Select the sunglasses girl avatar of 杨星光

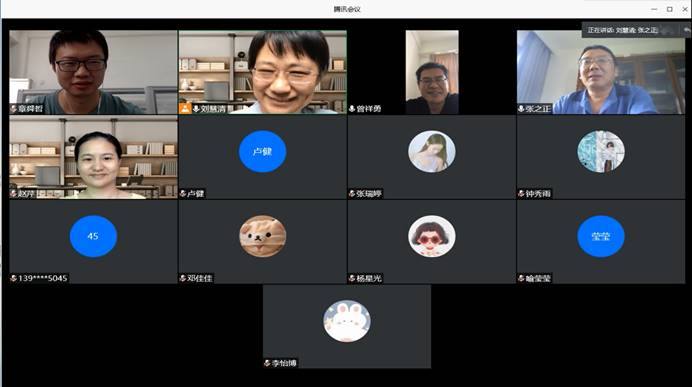tap(432, 236)
